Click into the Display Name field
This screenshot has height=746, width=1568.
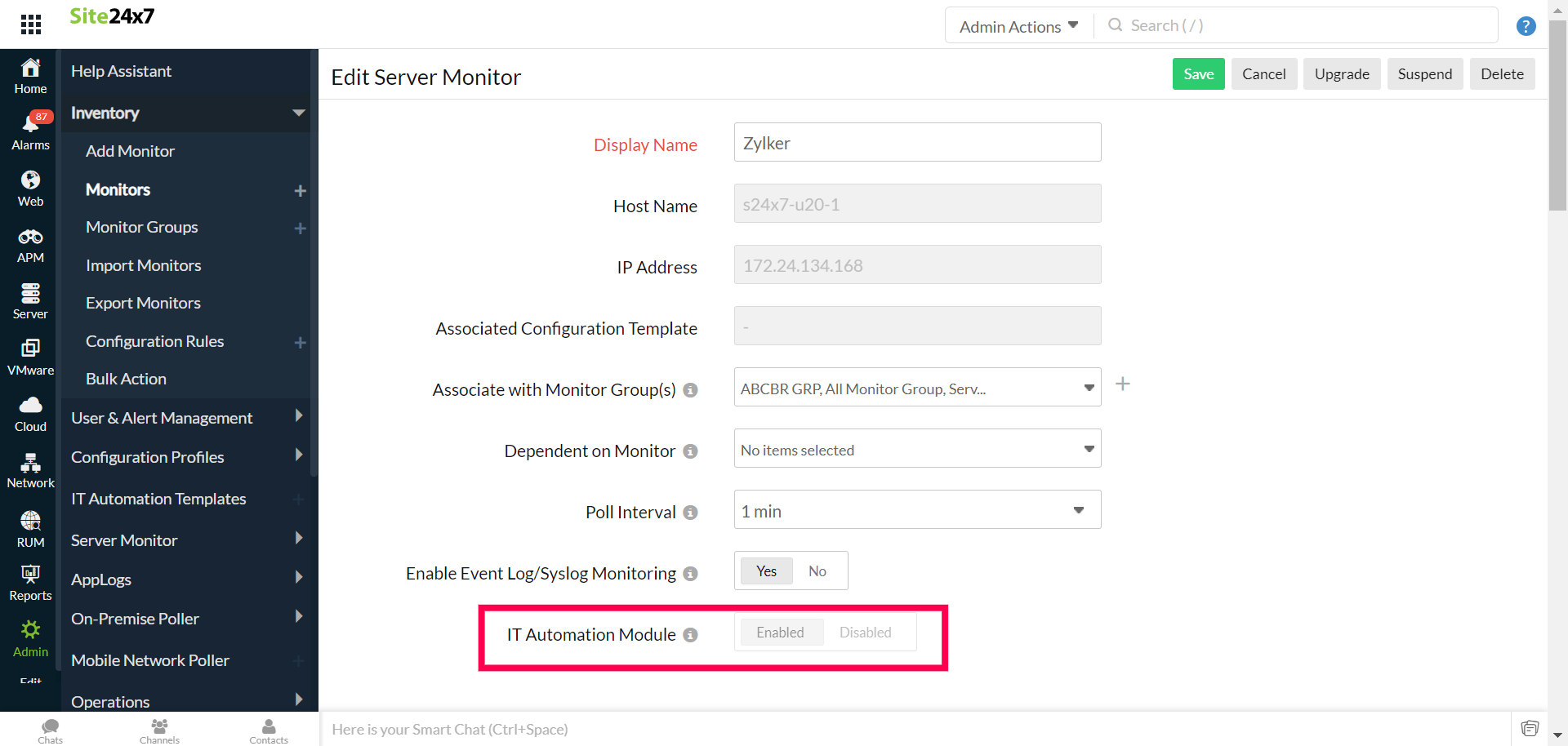[x=917, y=143]
